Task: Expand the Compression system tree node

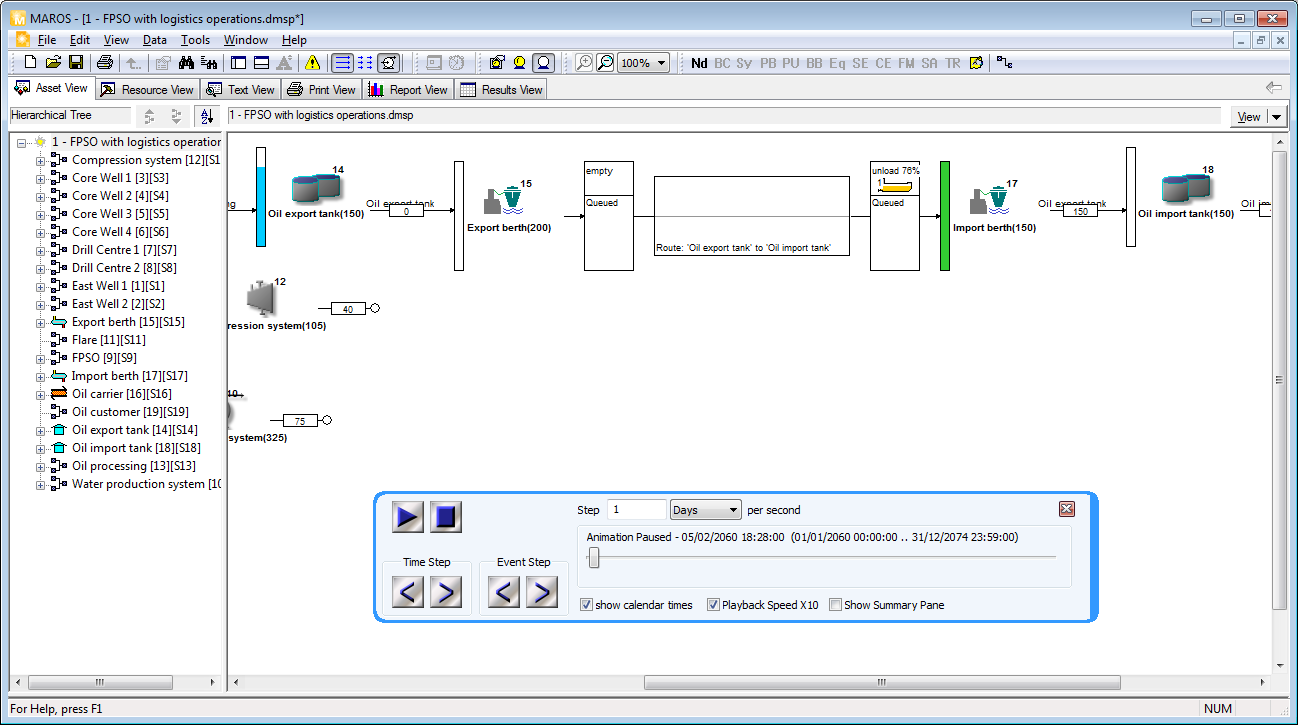Action: click(x=41, y=160)
